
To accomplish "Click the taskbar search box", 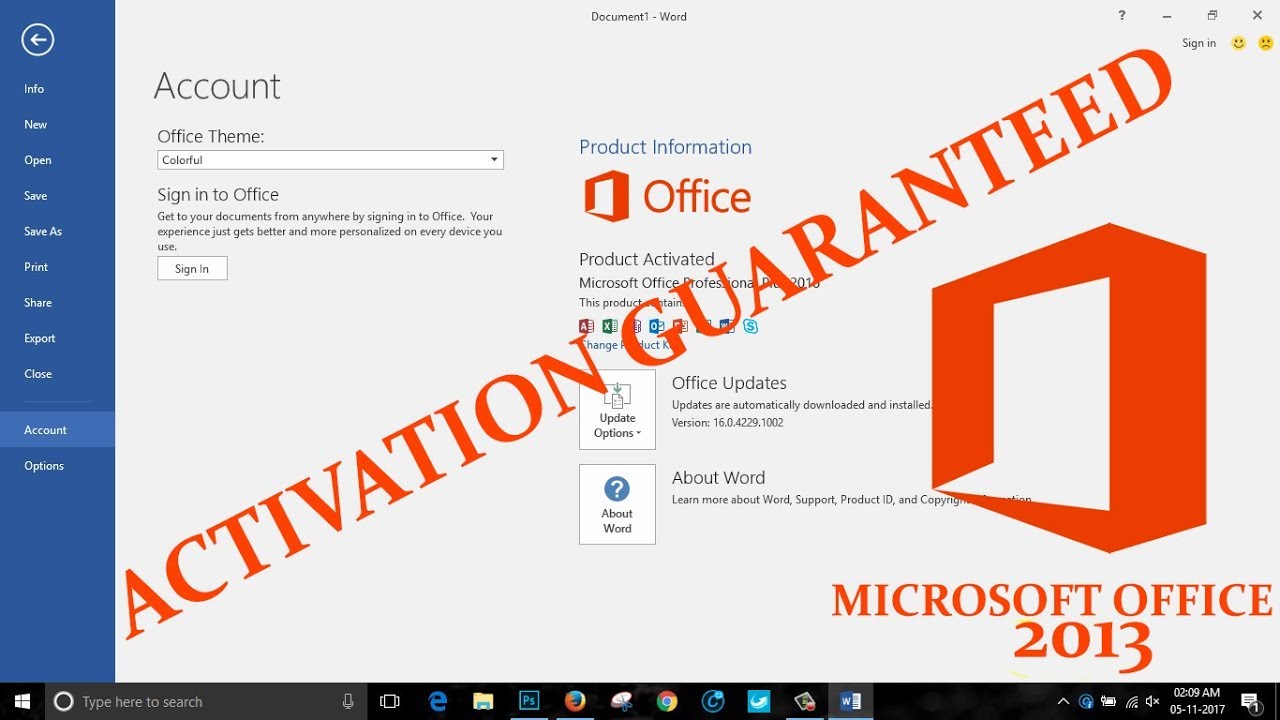I will (205, 701).
